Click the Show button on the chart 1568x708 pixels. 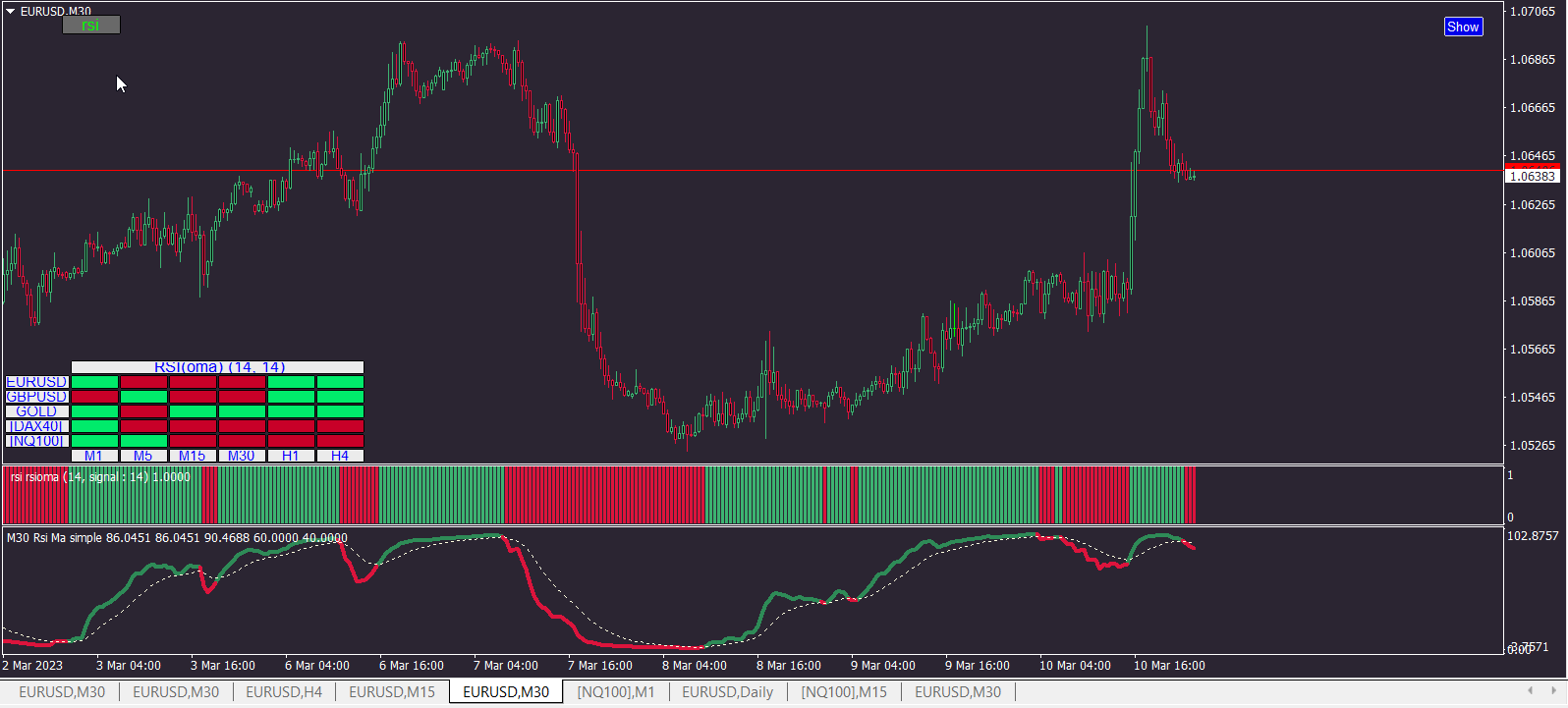click(x=1463, y=27)
